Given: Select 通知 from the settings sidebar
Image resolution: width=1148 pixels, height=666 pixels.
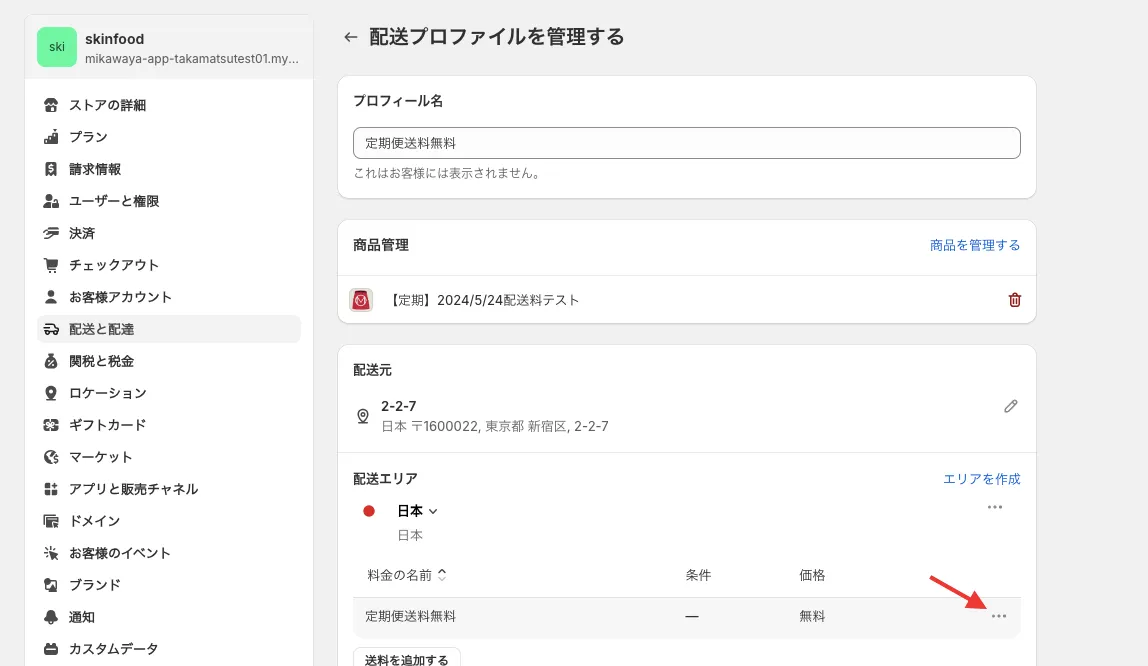Looking at the screenshot, I should tap(82, 617).
